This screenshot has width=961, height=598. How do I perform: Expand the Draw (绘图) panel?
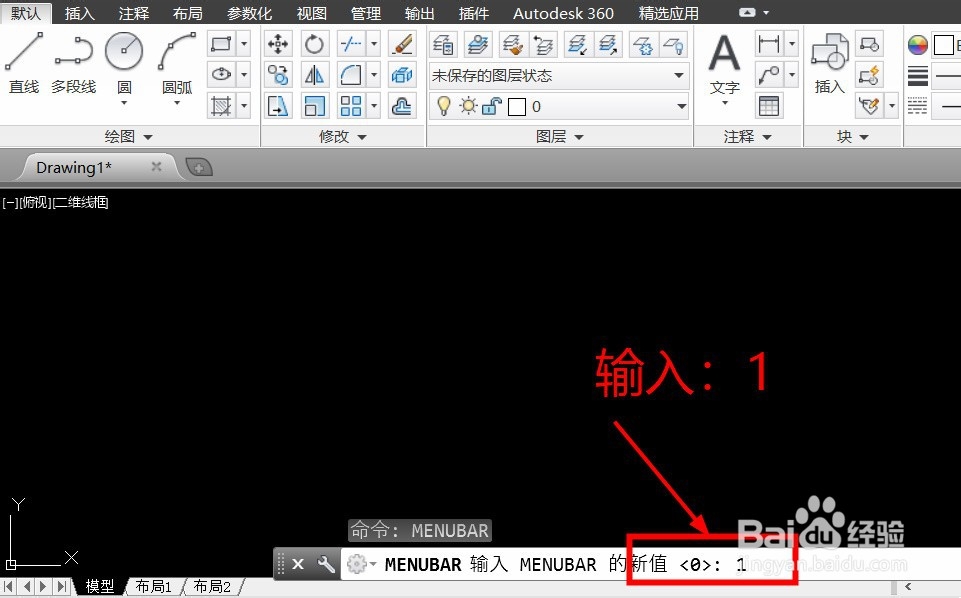[128, 137]
